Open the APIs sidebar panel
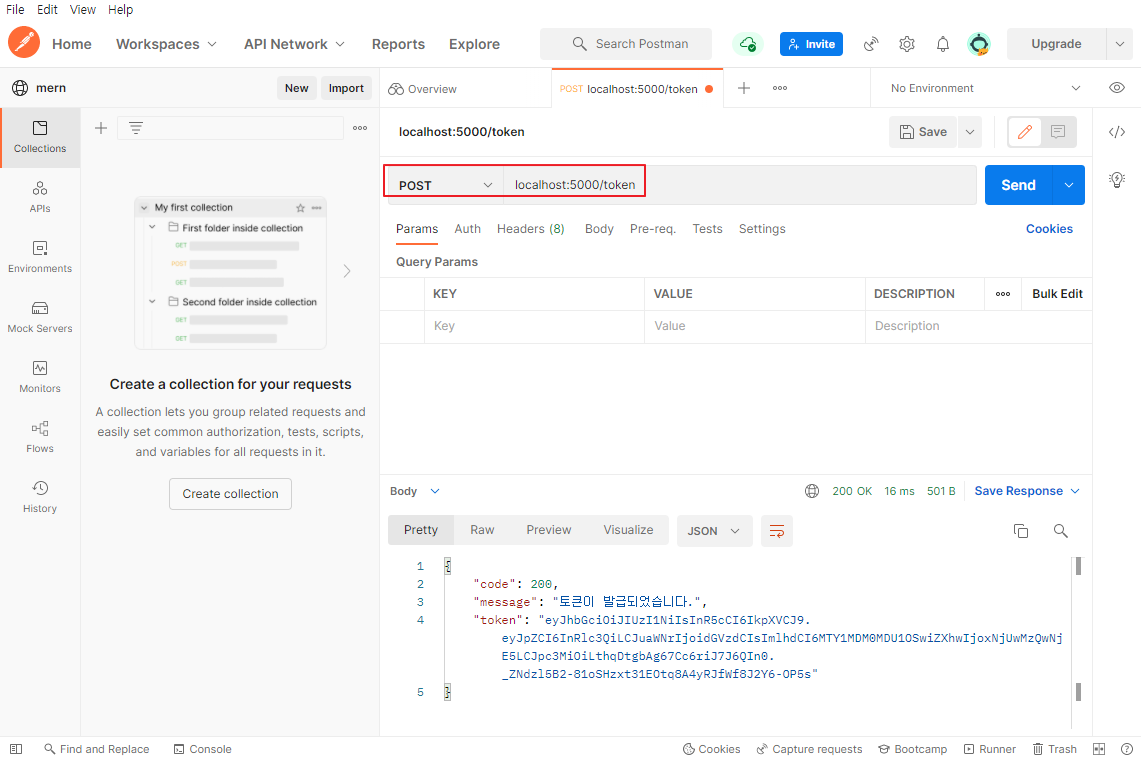The width and height of the screenshot is (1141, 761). coord(40,197)
